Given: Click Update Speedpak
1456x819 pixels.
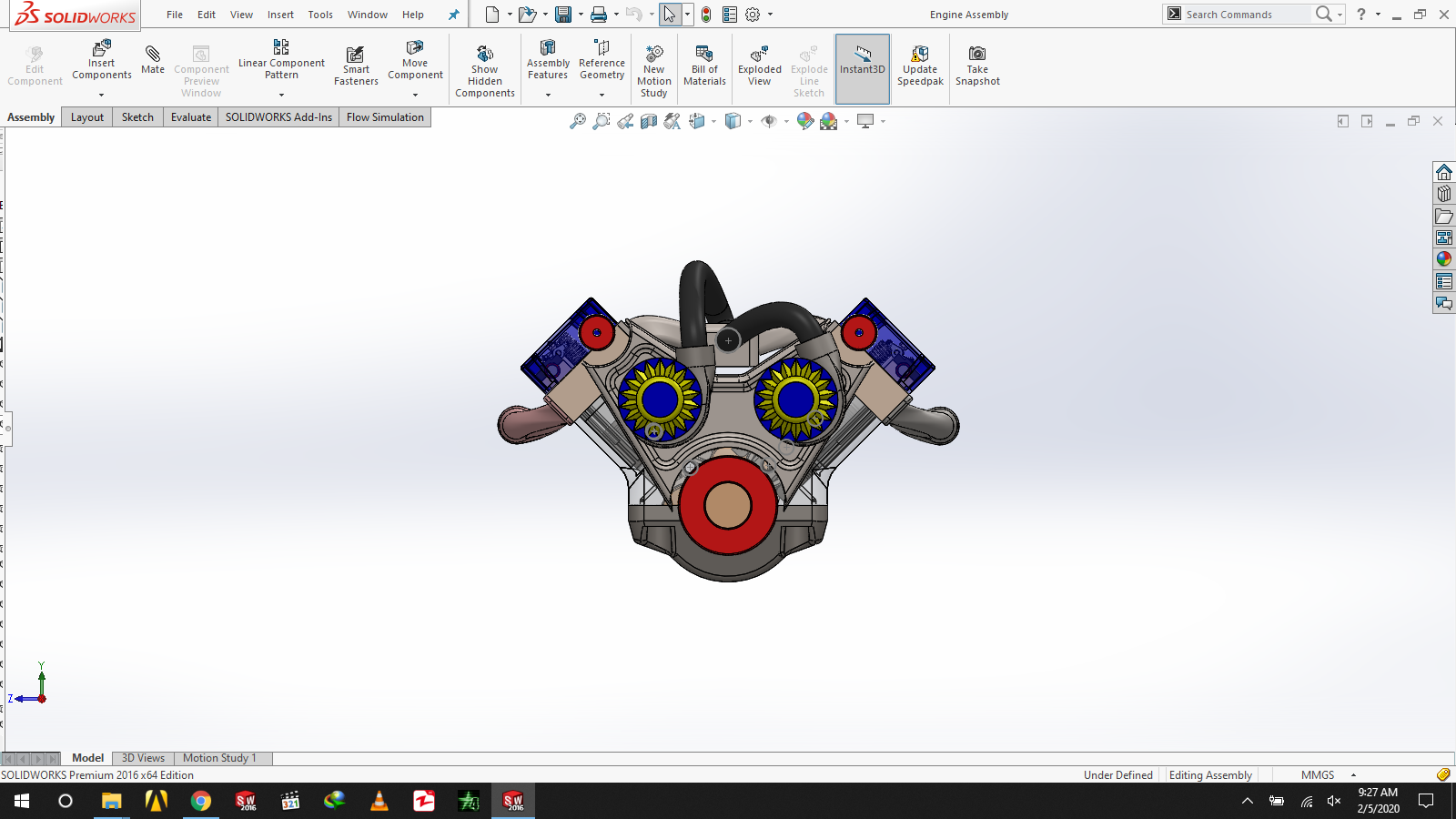Looking at the screenshot, I should click(920, 66).
